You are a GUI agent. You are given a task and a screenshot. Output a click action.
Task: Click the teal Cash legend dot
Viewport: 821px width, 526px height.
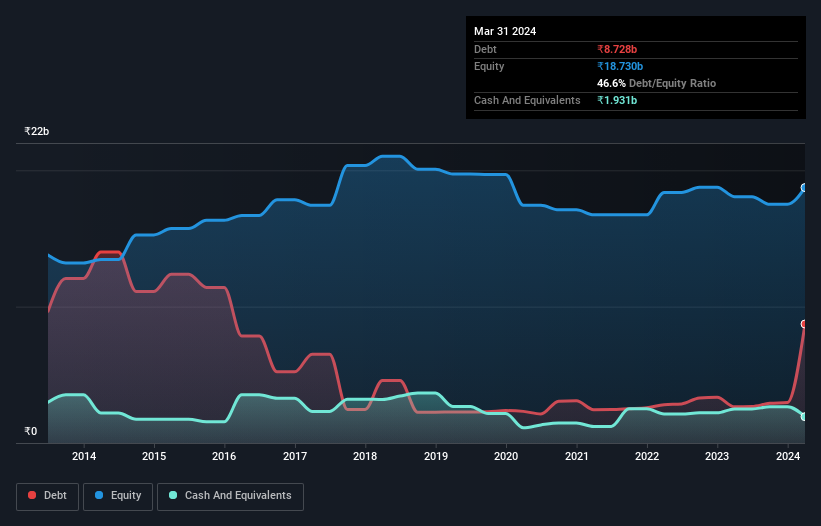pyautogui.click(x=173, y=495)
